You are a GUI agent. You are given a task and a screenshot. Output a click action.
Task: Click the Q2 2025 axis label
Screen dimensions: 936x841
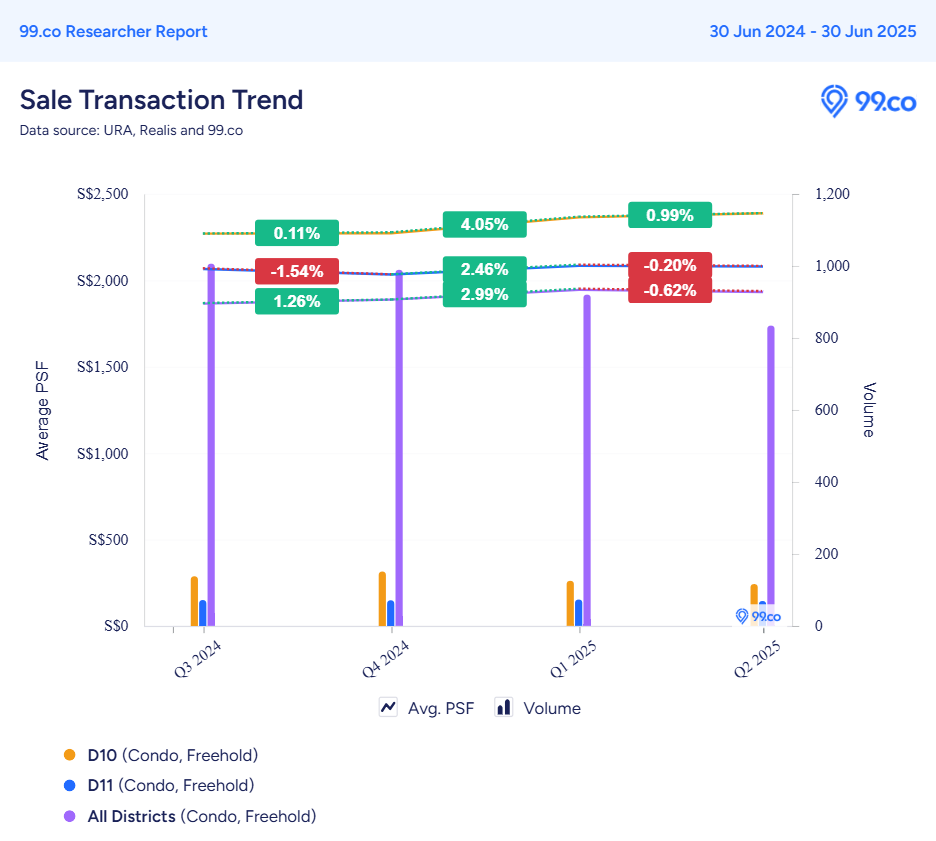click(757, 659)
